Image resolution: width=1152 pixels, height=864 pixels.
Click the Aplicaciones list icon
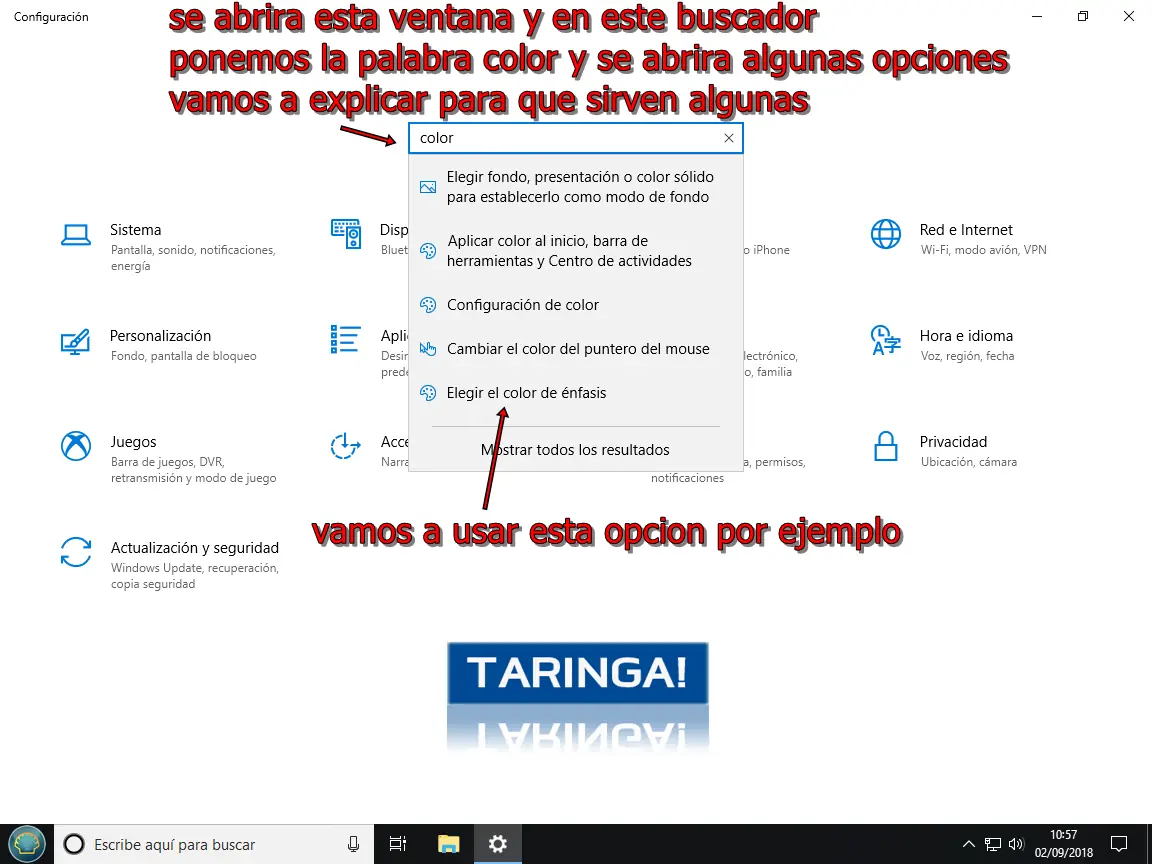pos(345,339)
